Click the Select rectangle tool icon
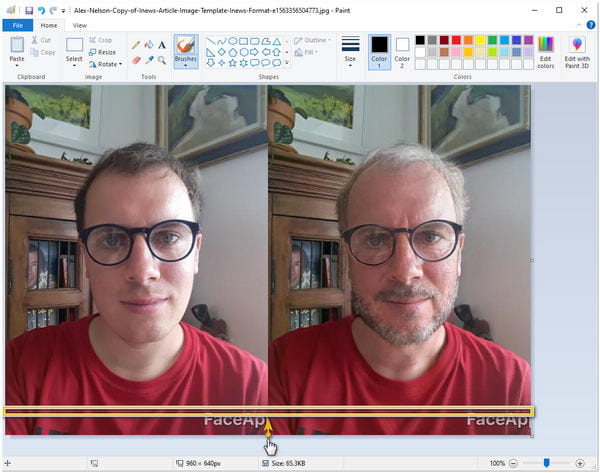The height and width of the screenshot is (473, 600). tap(74, 45)
